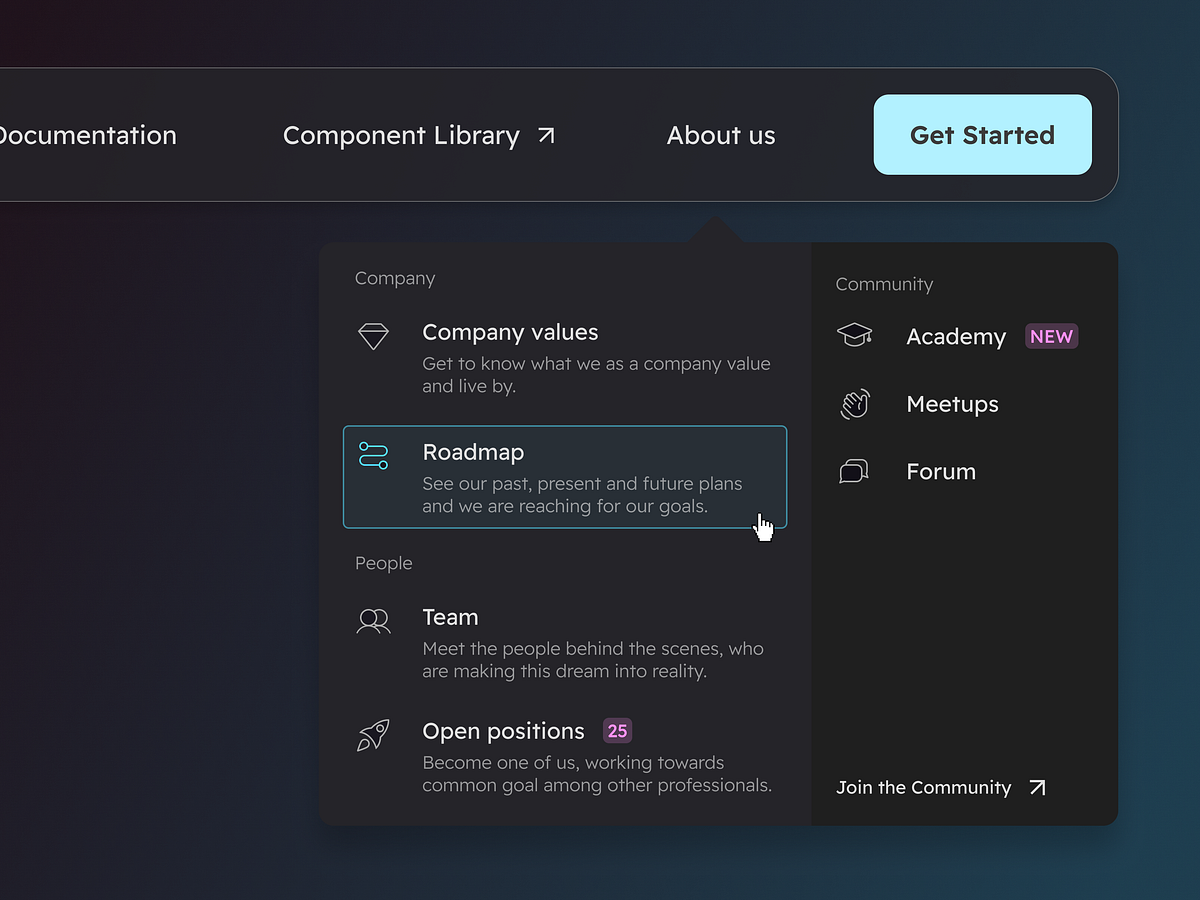Click the external link arrow next to Component Library

[545, 135]
